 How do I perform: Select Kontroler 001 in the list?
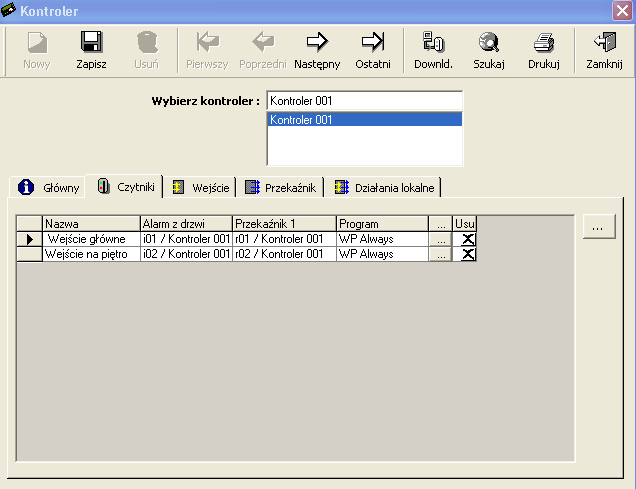click(365, 120)
